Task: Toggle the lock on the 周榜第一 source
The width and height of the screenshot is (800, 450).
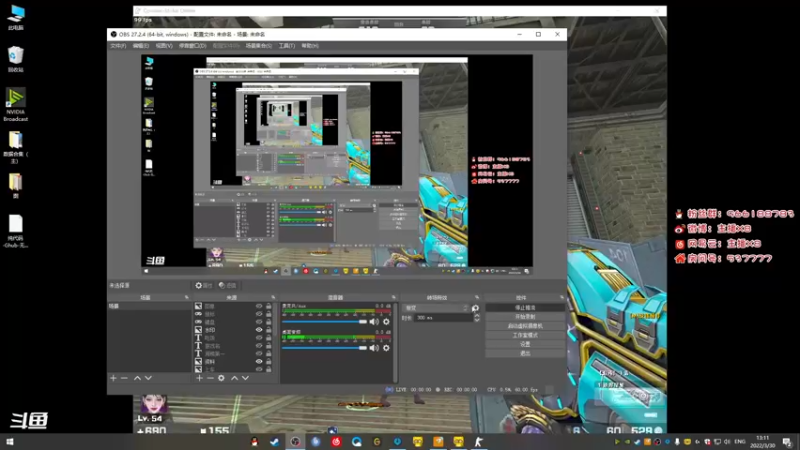Action: point(269,354)
